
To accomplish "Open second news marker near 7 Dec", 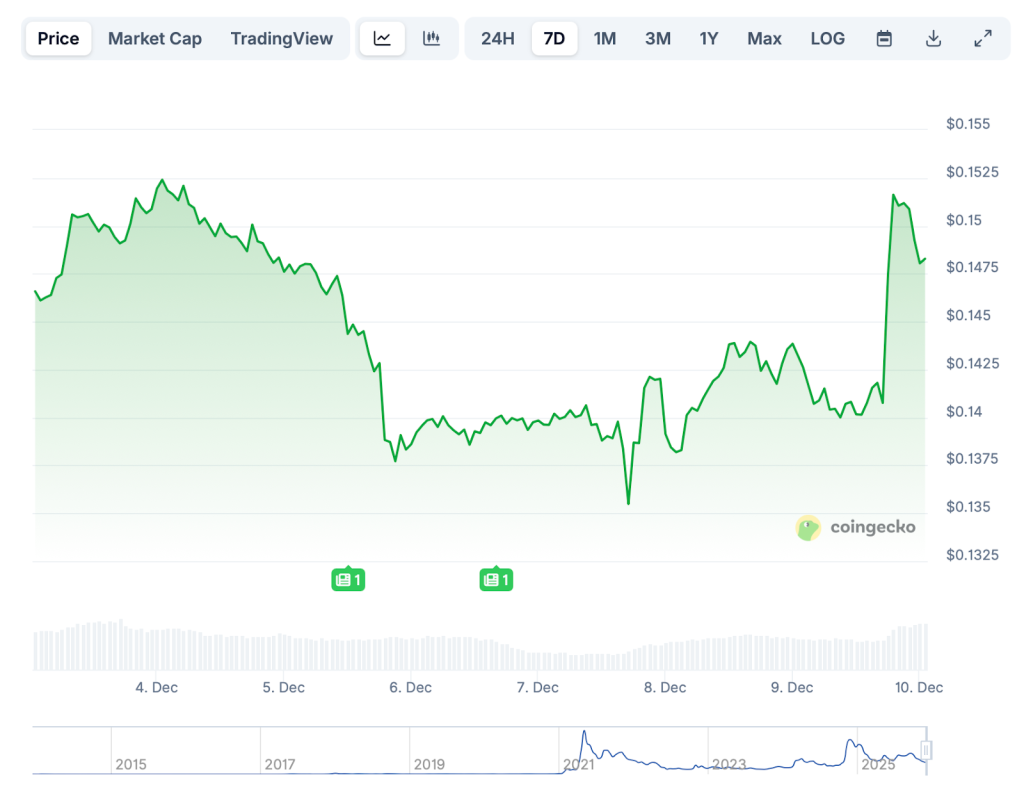I will click(496, 579).
